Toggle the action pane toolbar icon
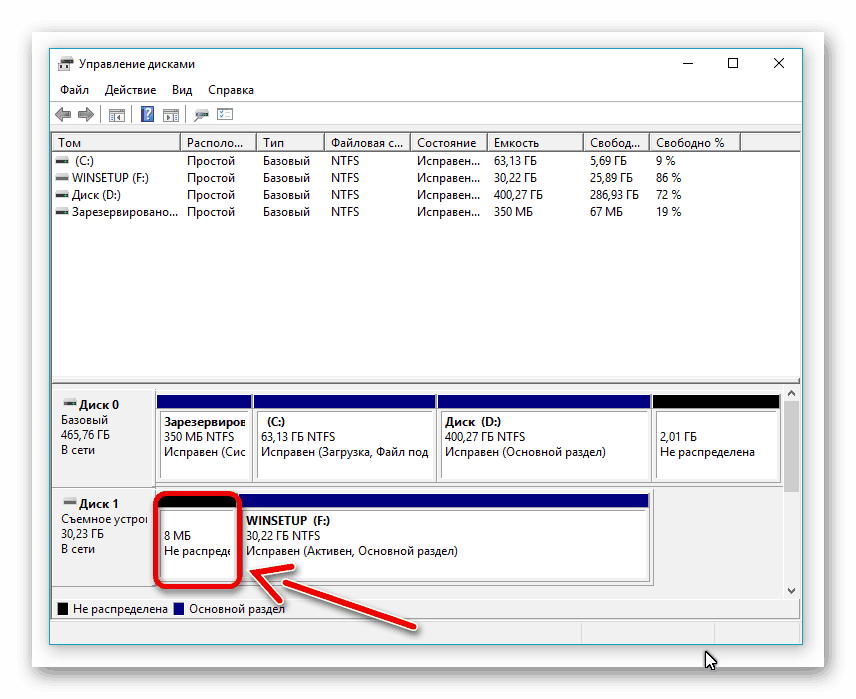Viewport: 856px width, 699px height. coord(171,115)
